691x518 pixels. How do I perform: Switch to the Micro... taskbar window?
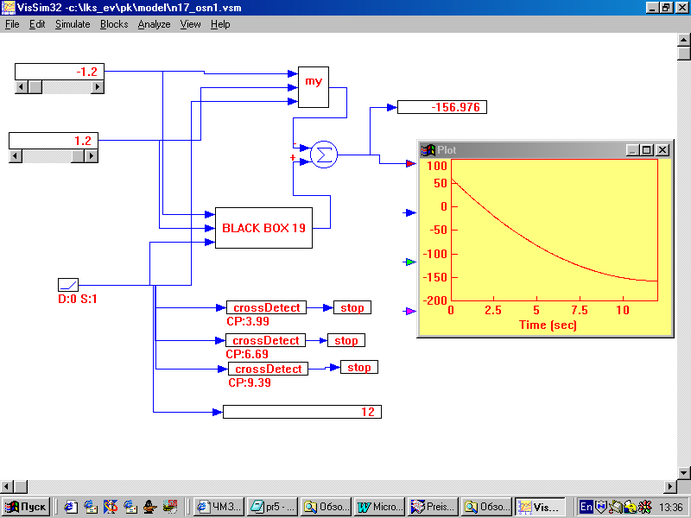click(x=379, y=506)
